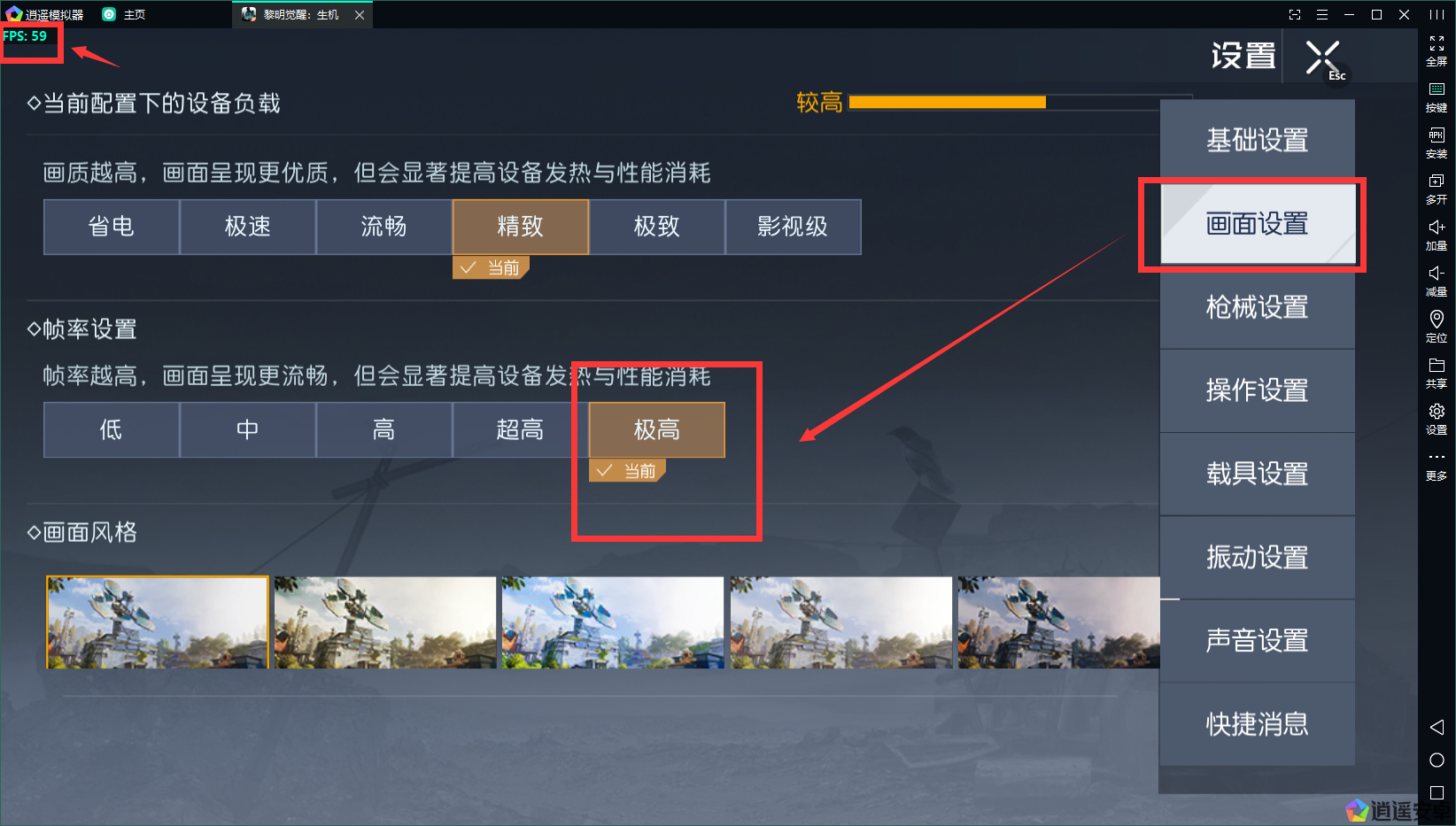Screen dimensions: 1456x826
Task: Select the 极致 graphics quality option
Action: coord(657,227)
